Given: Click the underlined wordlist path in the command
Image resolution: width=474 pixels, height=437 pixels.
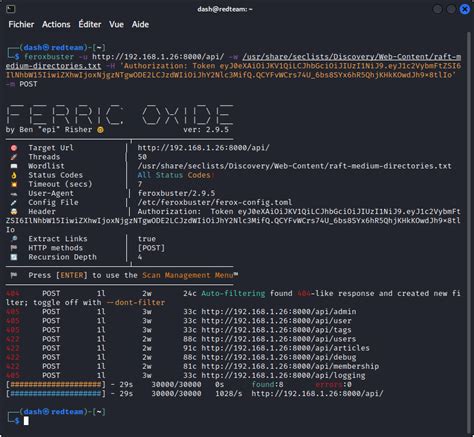Looking at the screenshot, I should [x=352, y=57].
